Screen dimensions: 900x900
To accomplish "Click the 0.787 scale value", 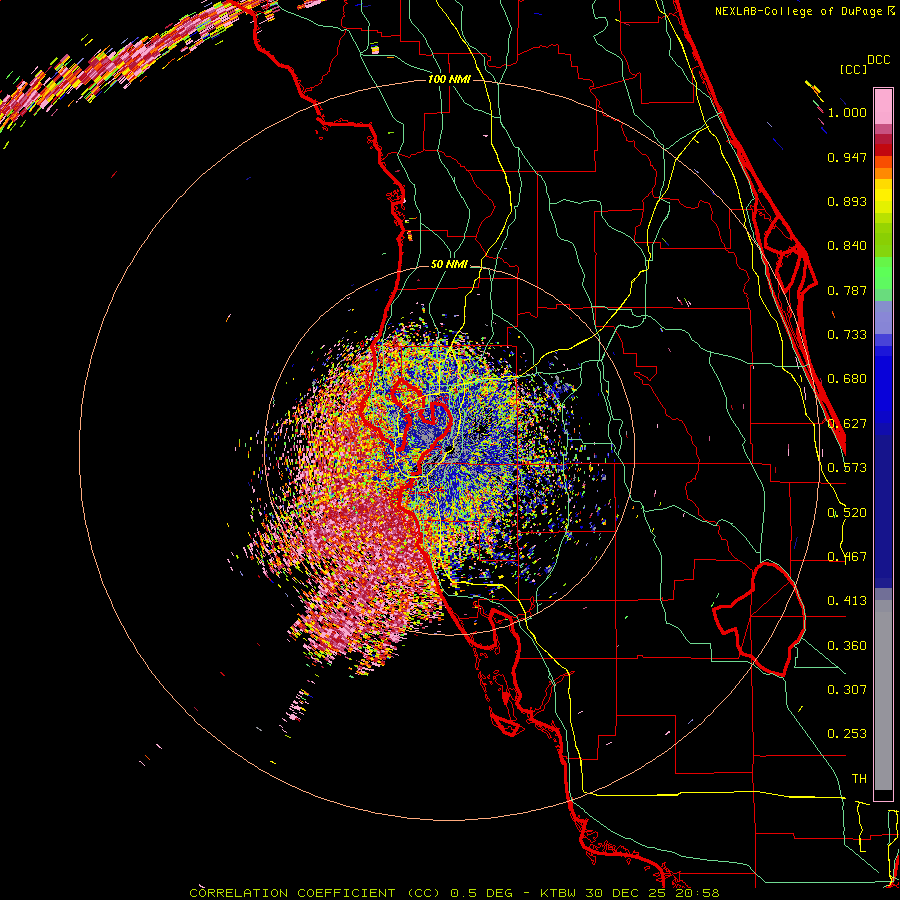I will (847, 290).
